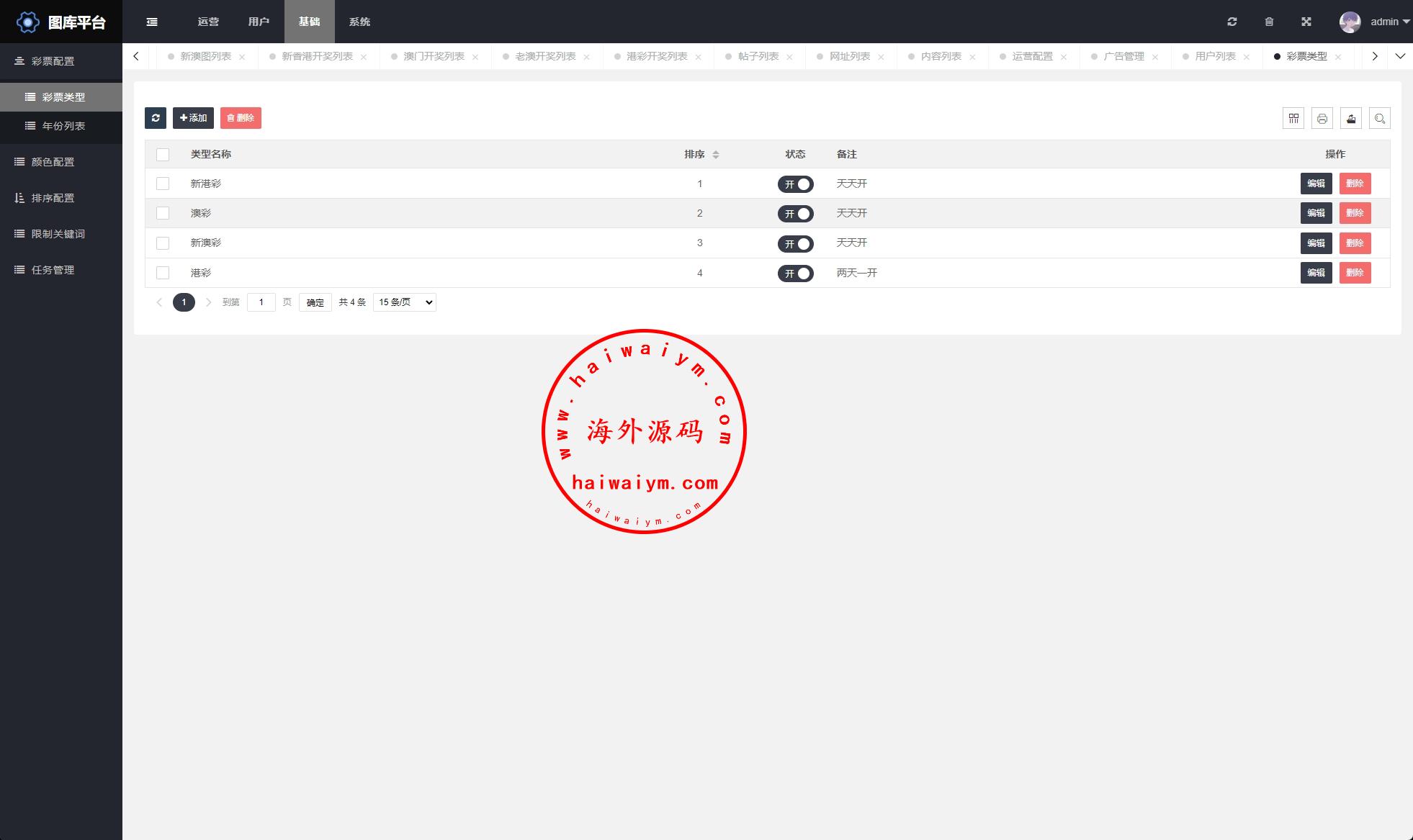Click the 图库平台 logo icon

[27, 22]
